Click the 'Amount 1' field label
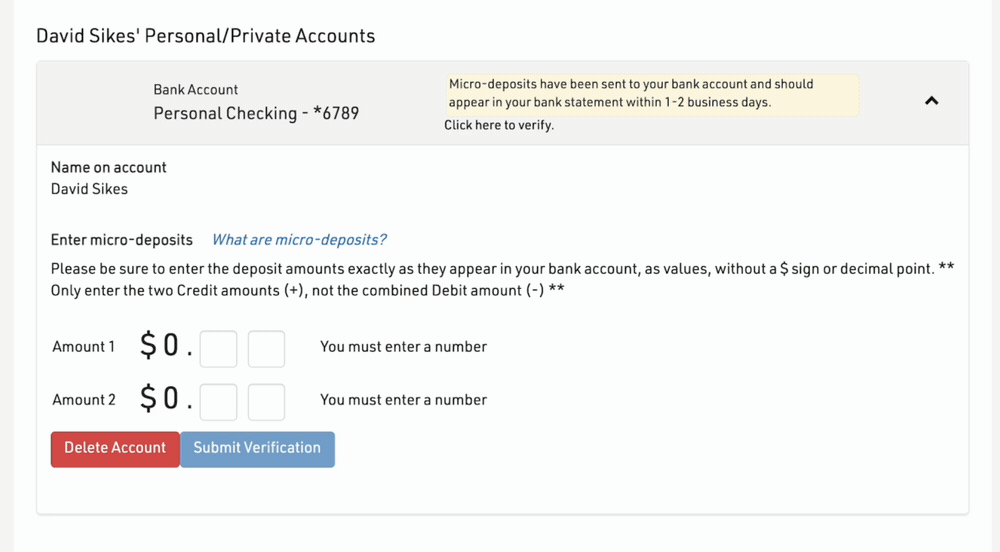1000x552 pixels. (84, 347)
